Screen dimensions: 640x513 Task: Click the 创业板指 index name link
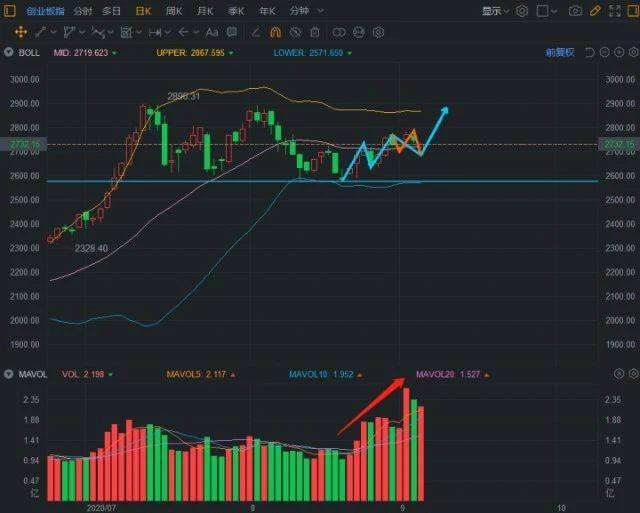coord(45,11)
